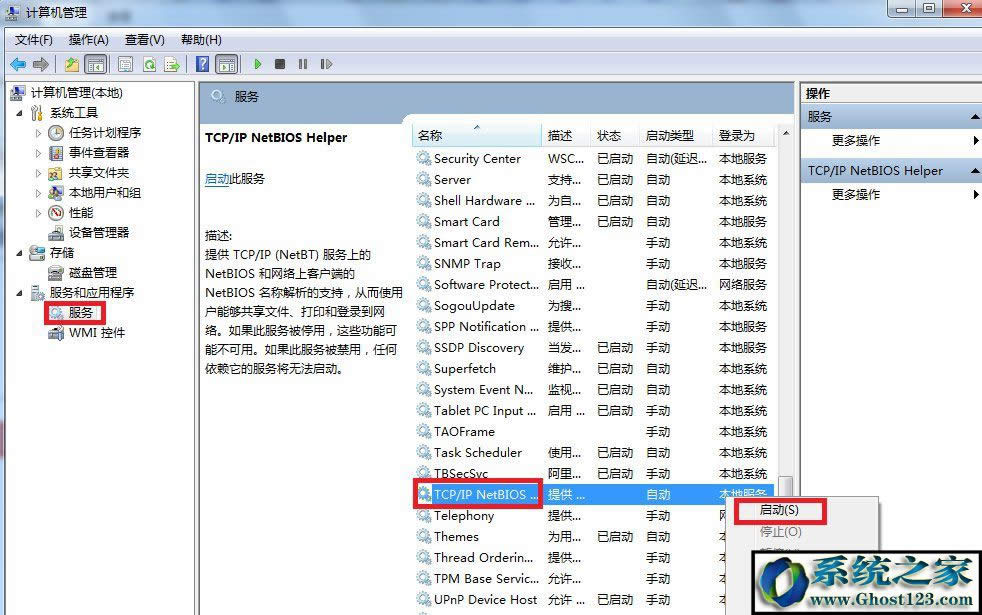Toggle the console tree pane visibility
The width and height of the screenshot is (982, 615).
coord(95,64)
